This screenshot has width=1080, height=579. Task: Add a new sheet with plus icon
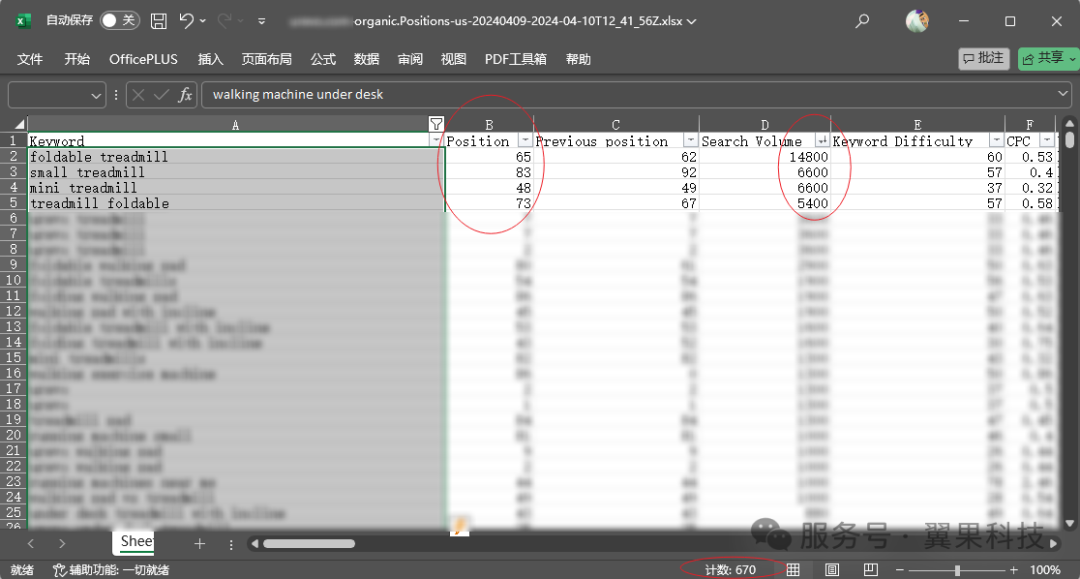tap(199, 543)
